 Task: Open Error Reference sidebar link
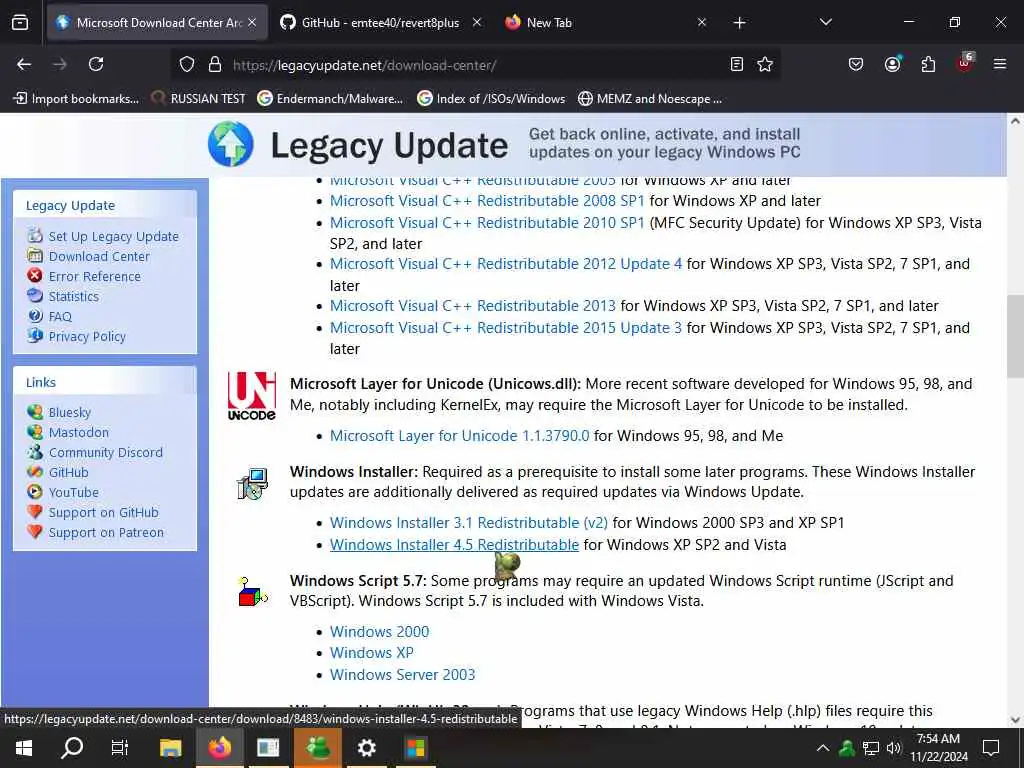[x=94, y=276]
